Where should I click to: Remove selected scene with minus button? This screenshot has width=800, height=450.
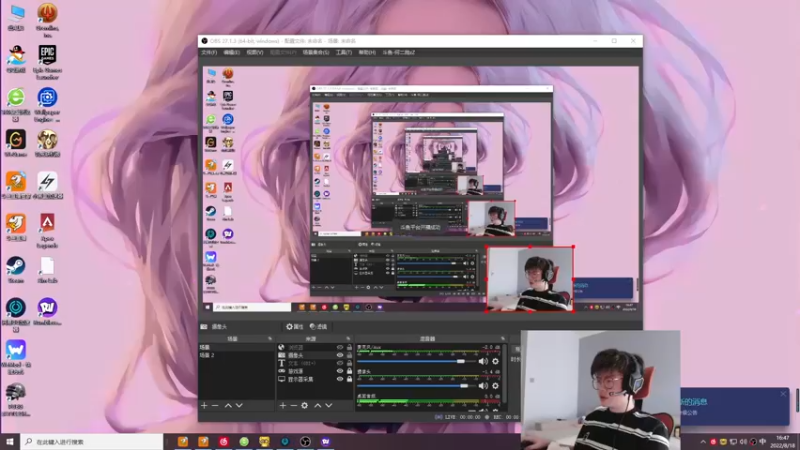[x=215, y=406]
